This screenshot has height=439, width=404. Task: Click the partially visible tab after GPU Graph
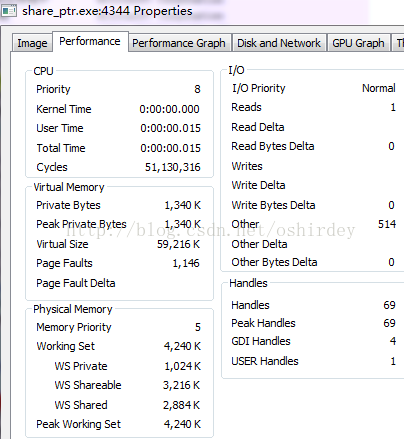[x=398, y=43]
